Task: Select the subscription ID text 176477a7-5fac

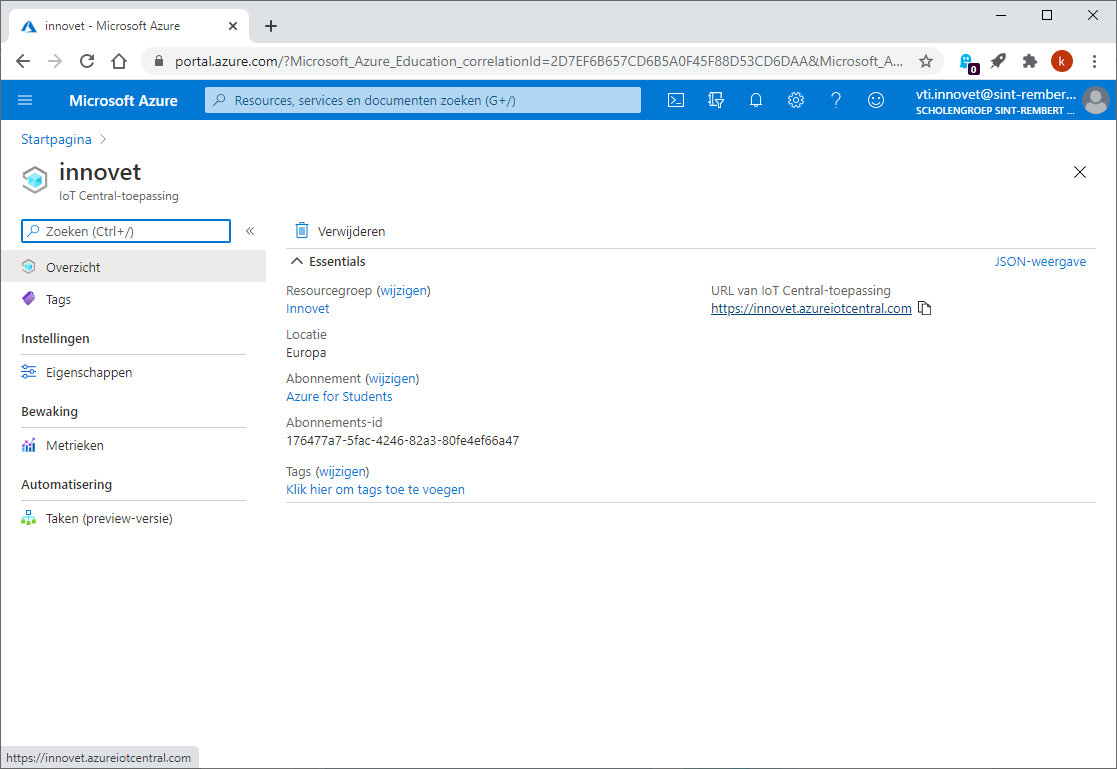Action: tap(402, 440)
